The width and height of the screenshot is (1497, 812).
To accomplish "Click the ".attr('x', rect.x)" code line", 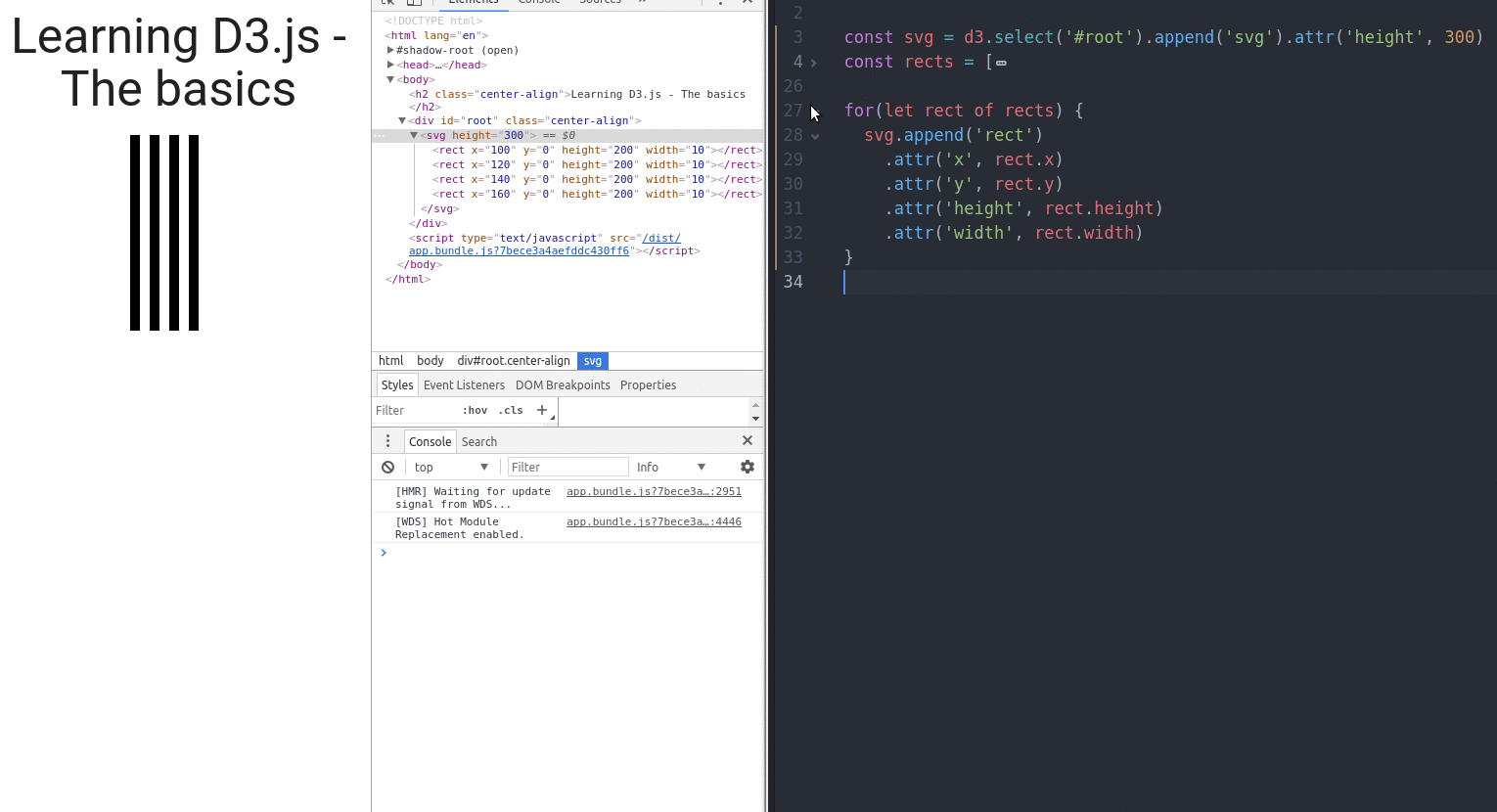I will [x=974, y=159].
